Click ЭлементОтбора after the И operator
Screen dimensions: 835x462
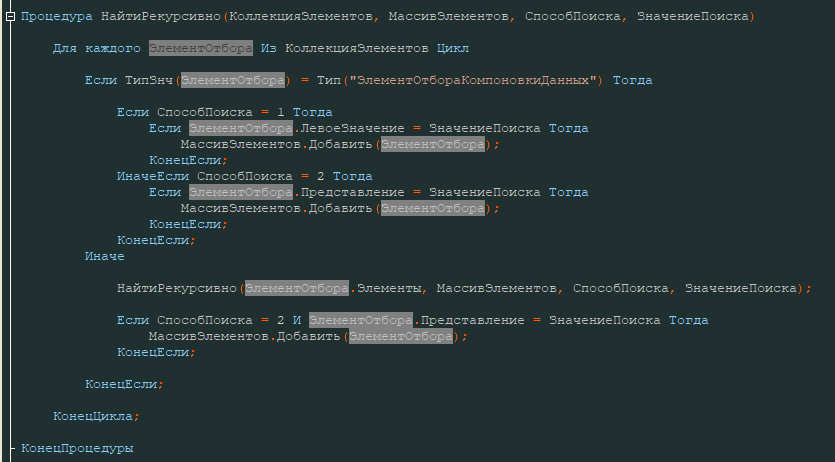(x=361, y=320)
